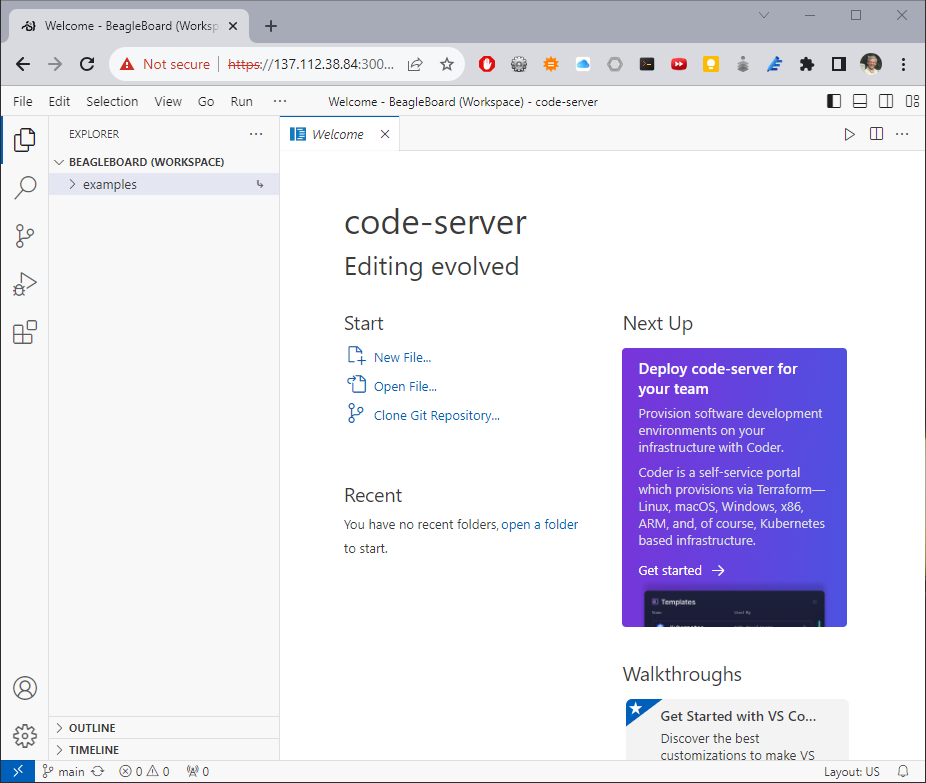This screenshot has width=926, height=783.
Task: Click the Accounts icon above the gear
Action: point(25,688)
